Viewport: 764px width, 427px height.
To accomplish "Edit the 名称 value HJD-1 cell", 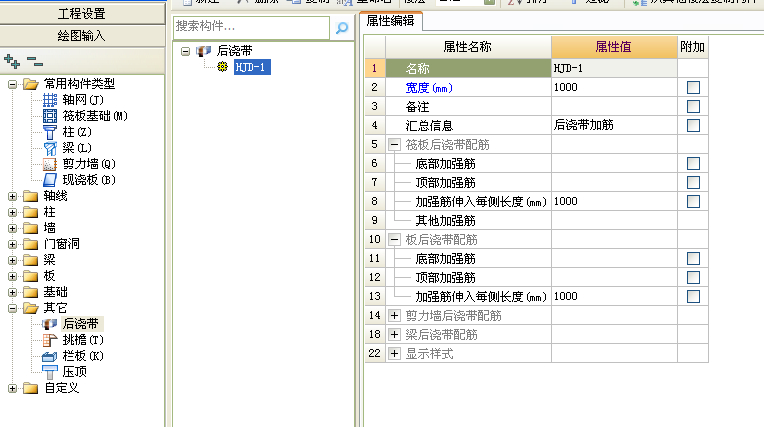I will 614,68.
